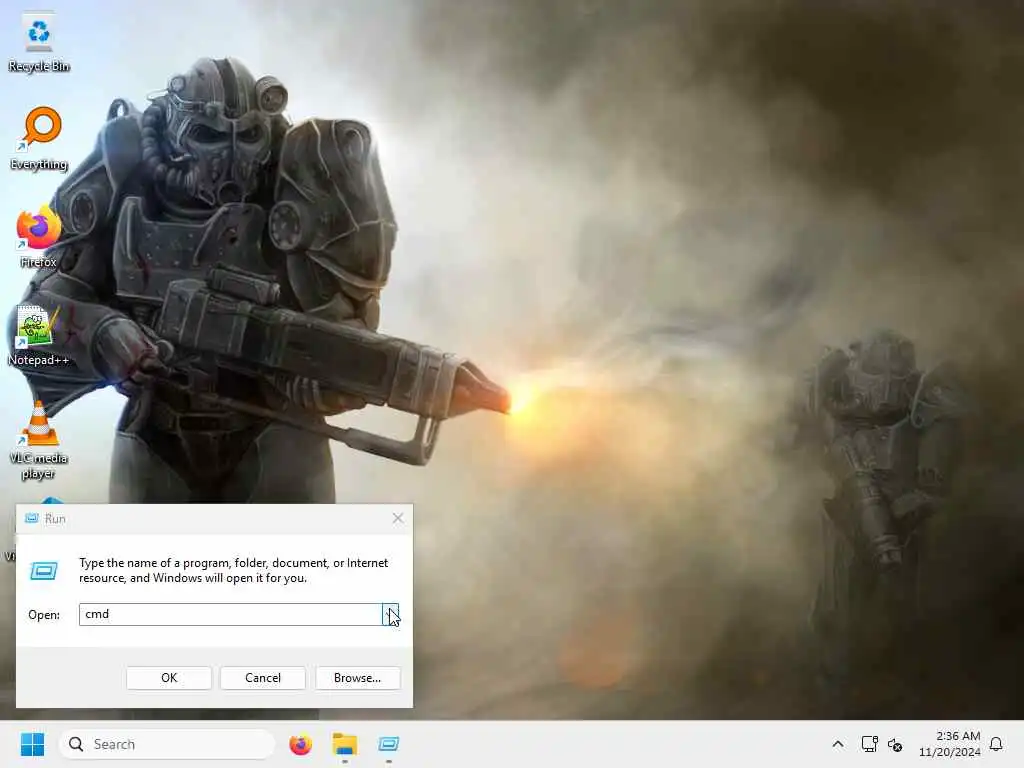Open the network status tray icon
The width and height of the screenshot is (1024, 768).
[x=869, y=744]
